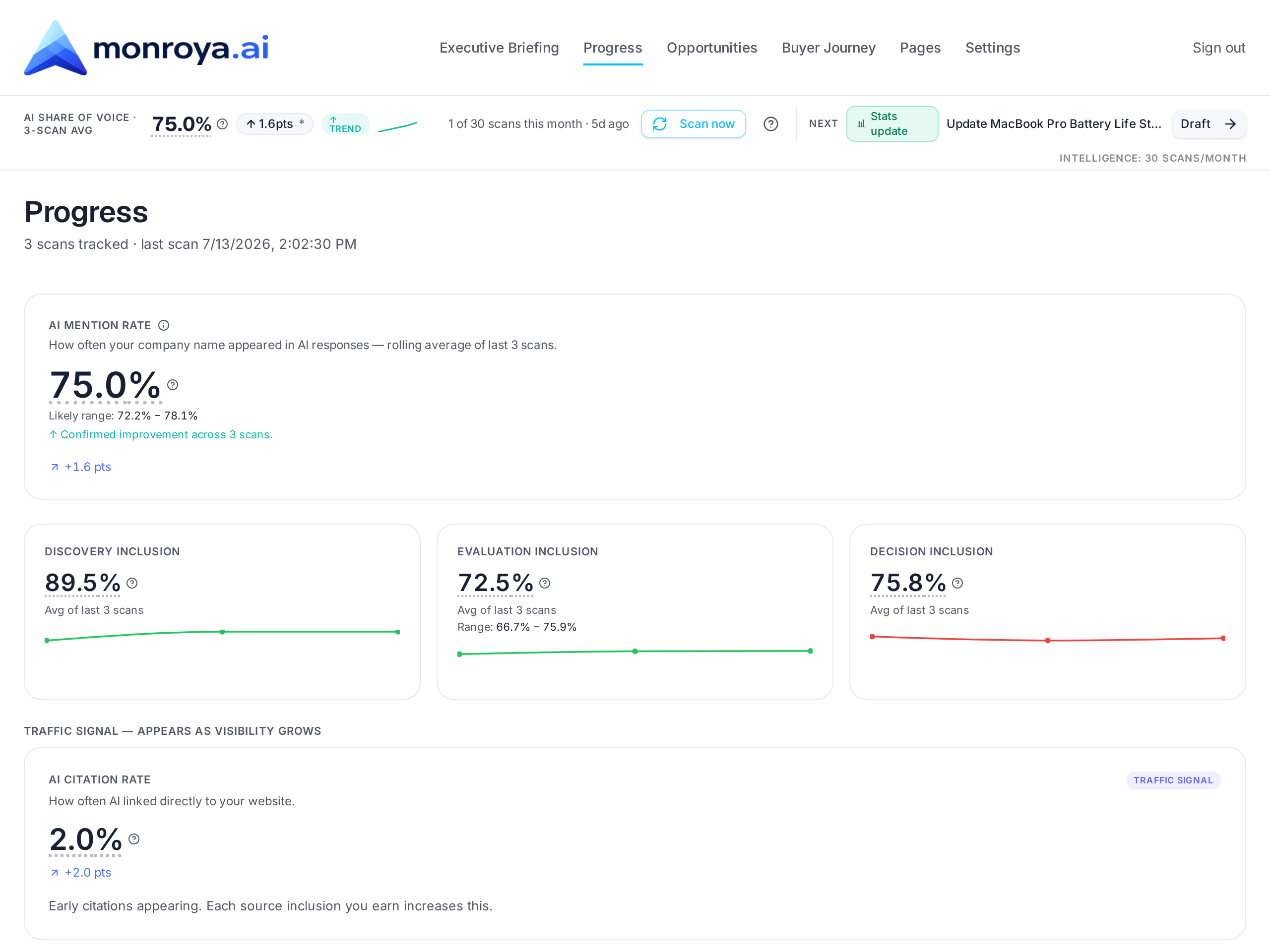Go to the Opportunities tab
The image size is (1270, 952).
711,48
